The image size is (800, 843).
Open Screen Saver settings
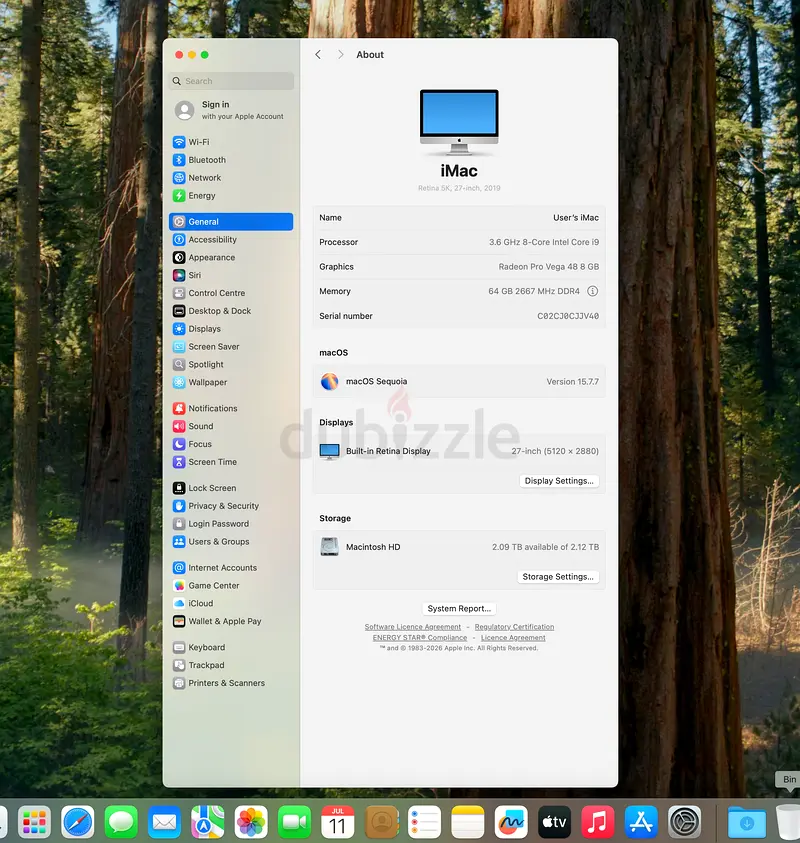coord(231,347)
